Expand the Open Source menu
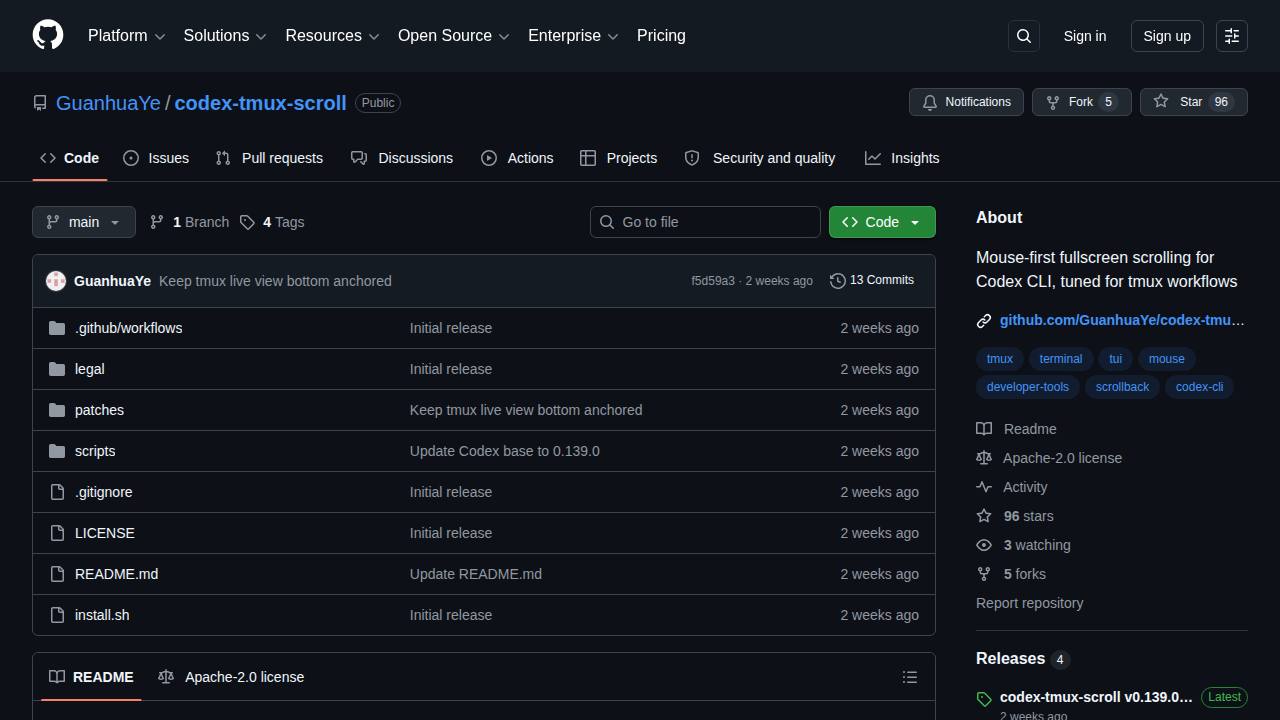This screenshot has width=1280, height=720. point(454,36)
